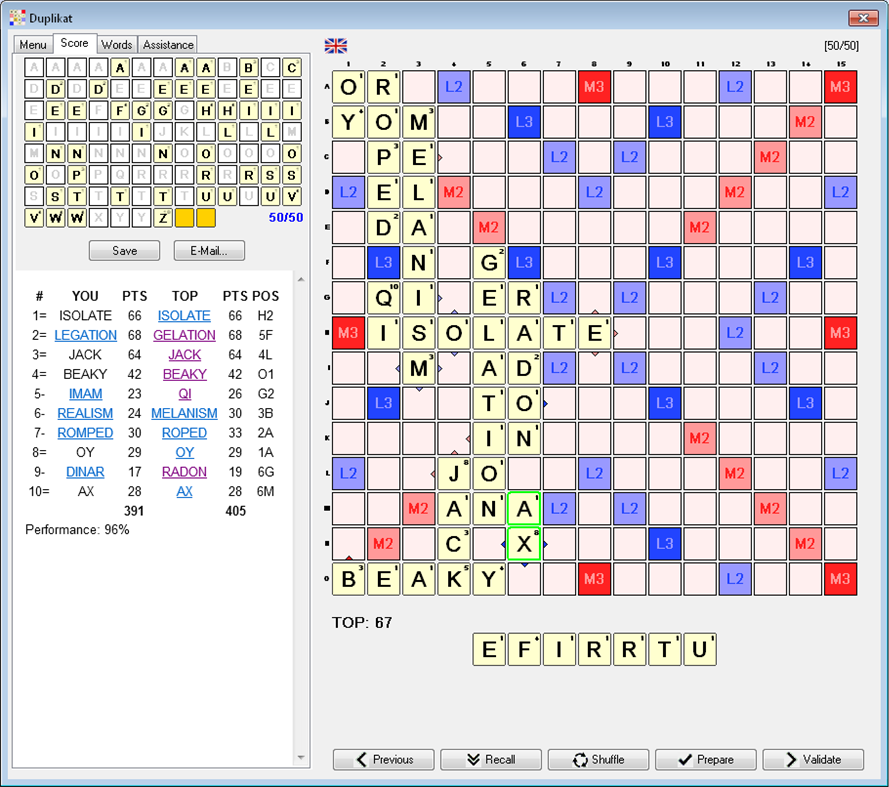889x787 pixels.
Task: Click the G tile on the board
Action: [x=489, y=263]
